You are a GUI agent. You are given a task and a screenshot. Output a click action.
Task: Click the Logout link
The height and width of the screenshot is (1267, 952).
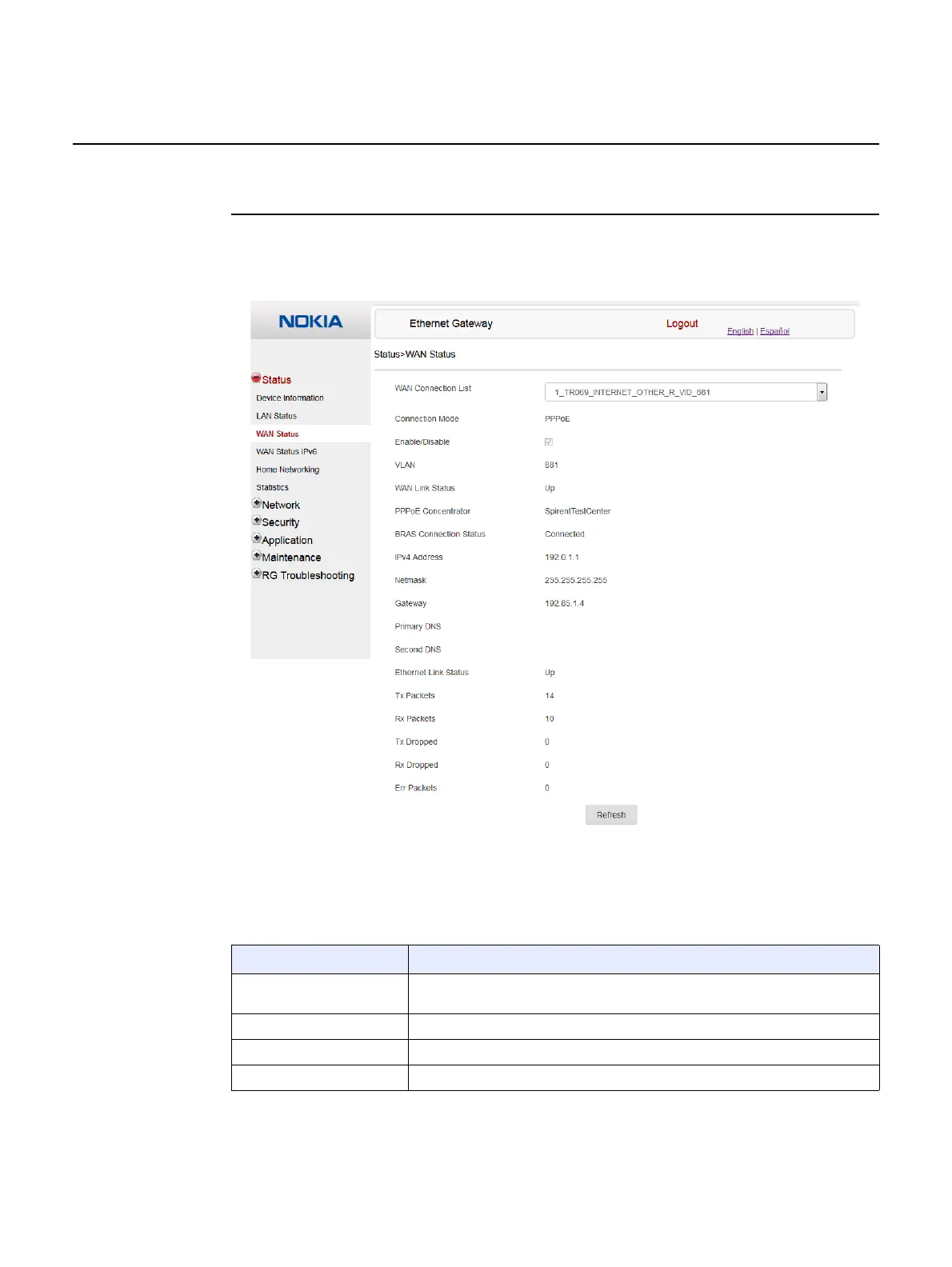coord(682,324)
